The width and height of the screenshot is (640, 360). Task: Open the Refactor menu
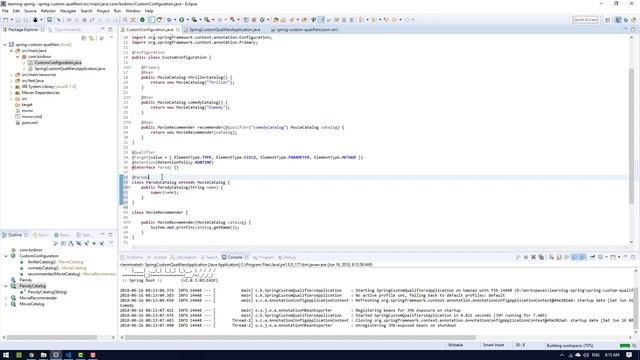pos(48,11)
